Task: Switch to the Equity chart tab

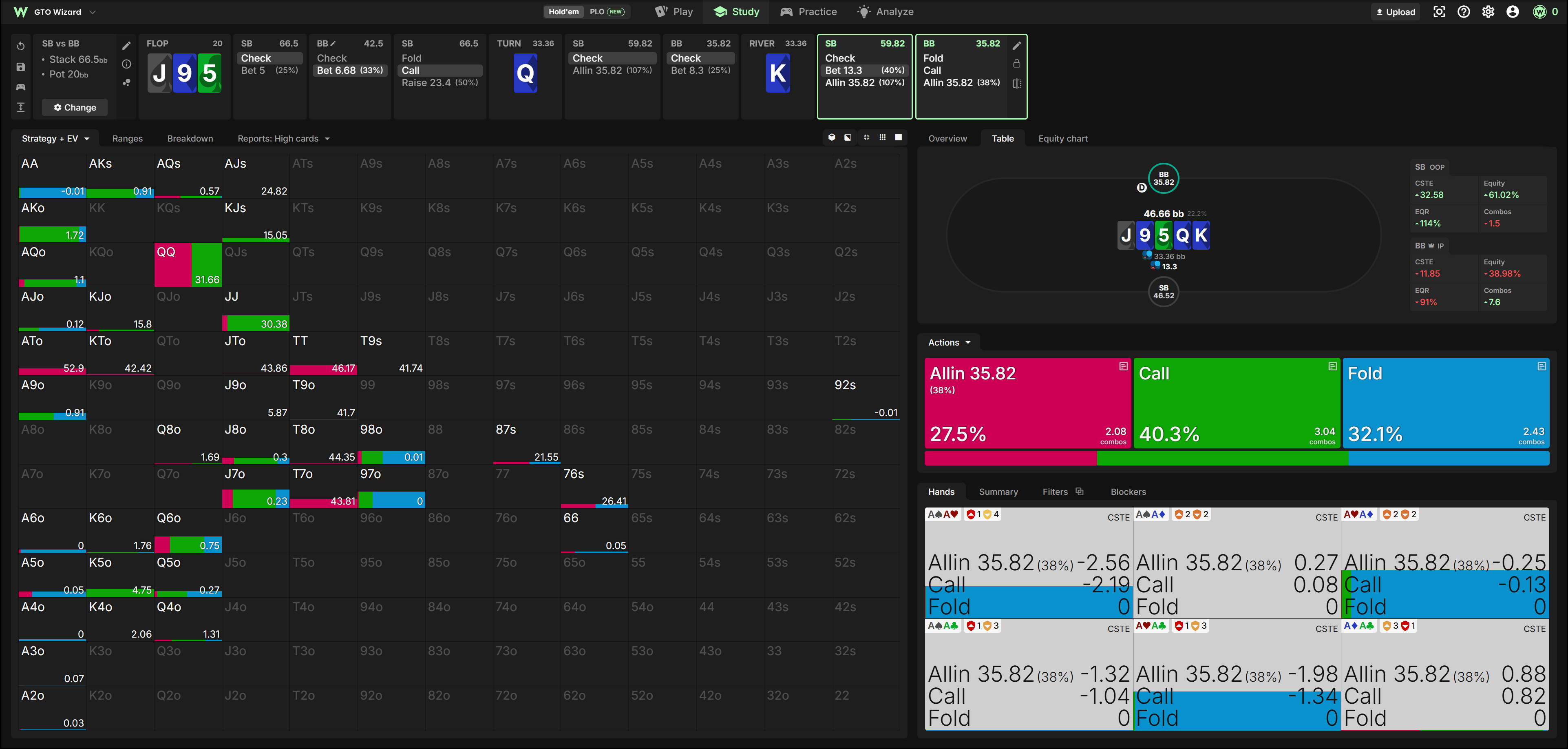Action: coord(1063,138)
